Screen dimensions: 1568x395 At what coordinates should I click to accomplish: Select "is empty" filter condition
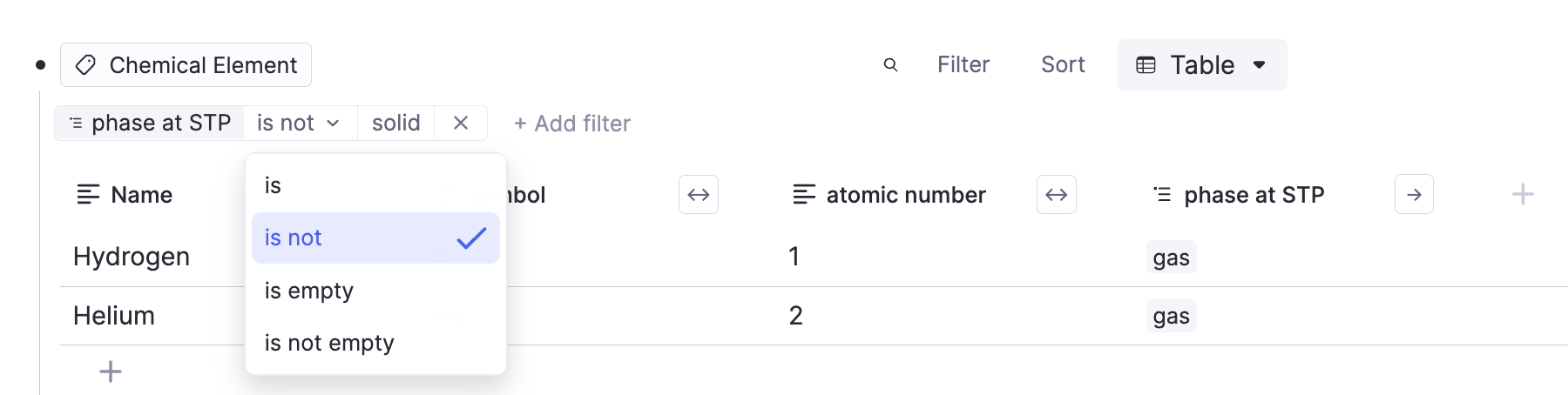click(x=309, y=291)
